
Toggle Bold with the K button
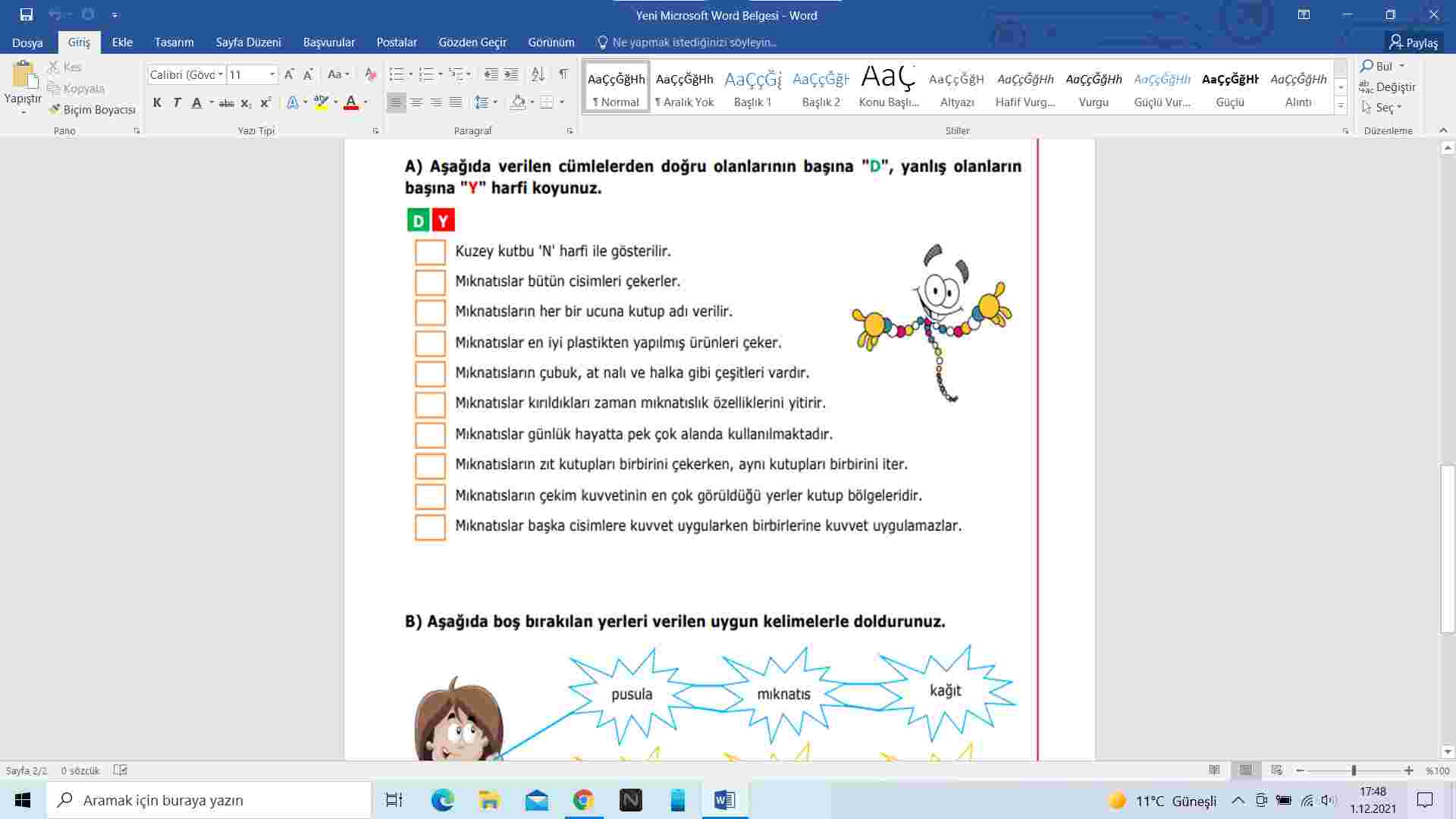tap(157, 102)
